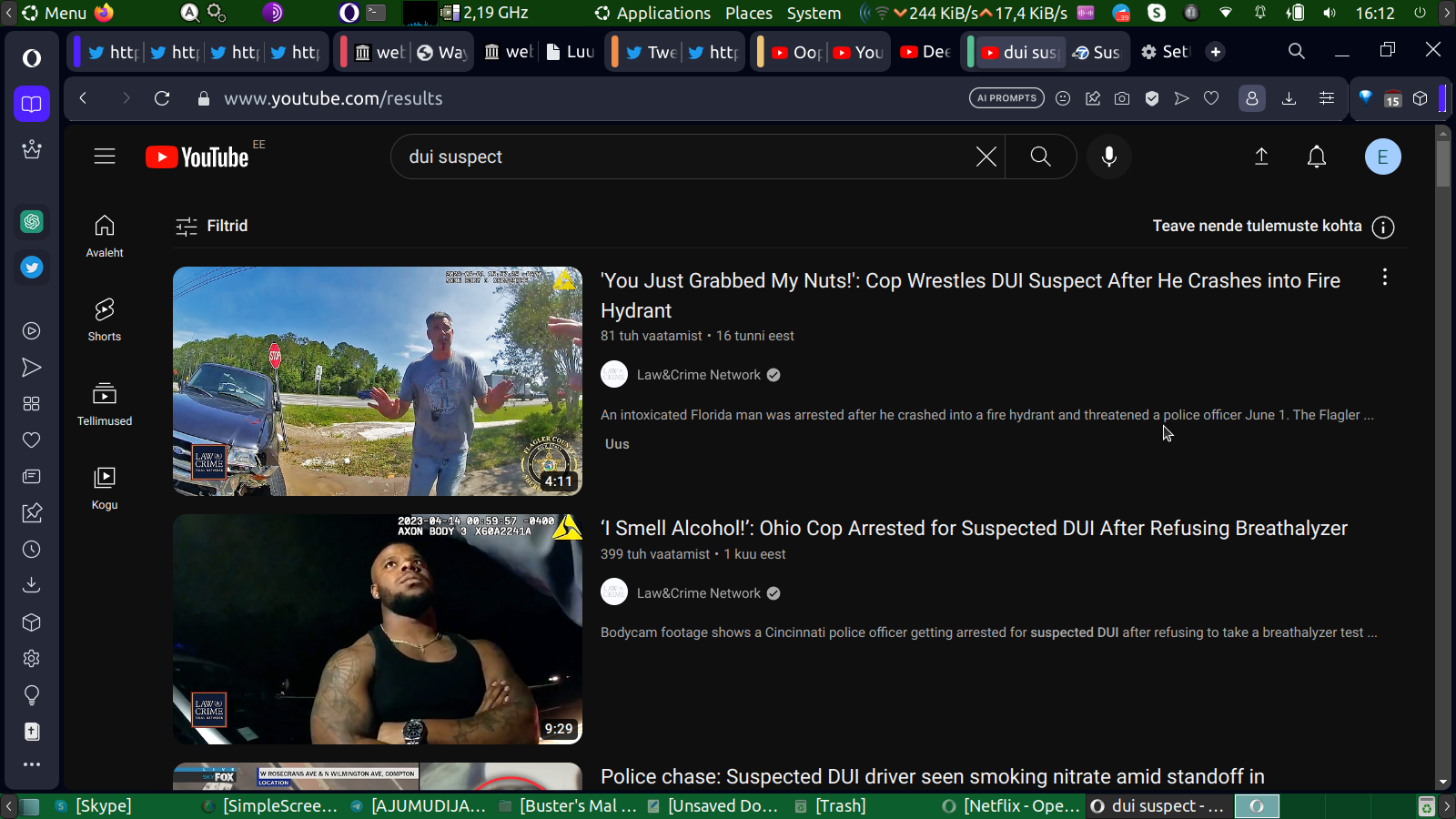This screenshot has width=1456, height=819.
Task: Open the more-options menu for the first video
Action: (1385, 278)
